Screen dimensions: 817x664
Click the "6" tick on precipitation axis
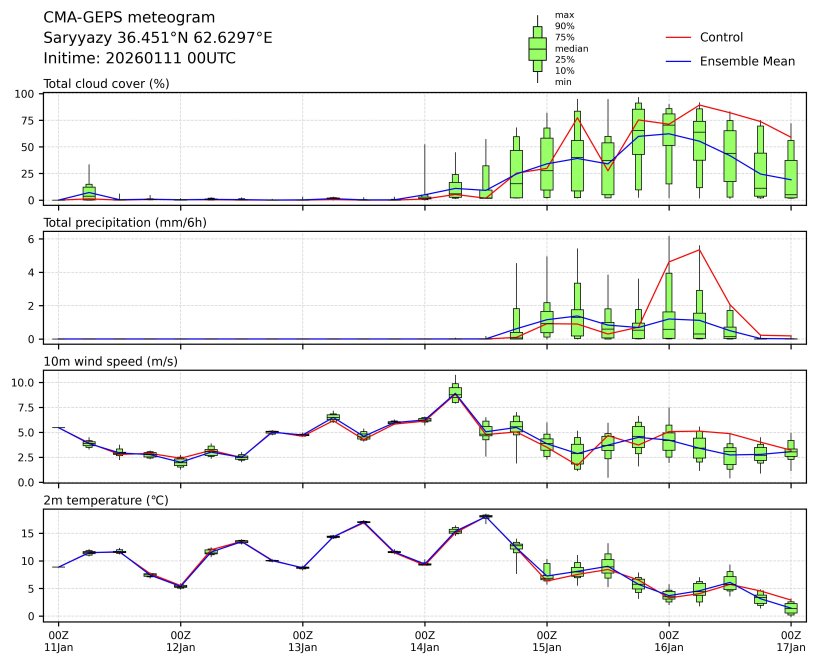(x=31, y=239)
